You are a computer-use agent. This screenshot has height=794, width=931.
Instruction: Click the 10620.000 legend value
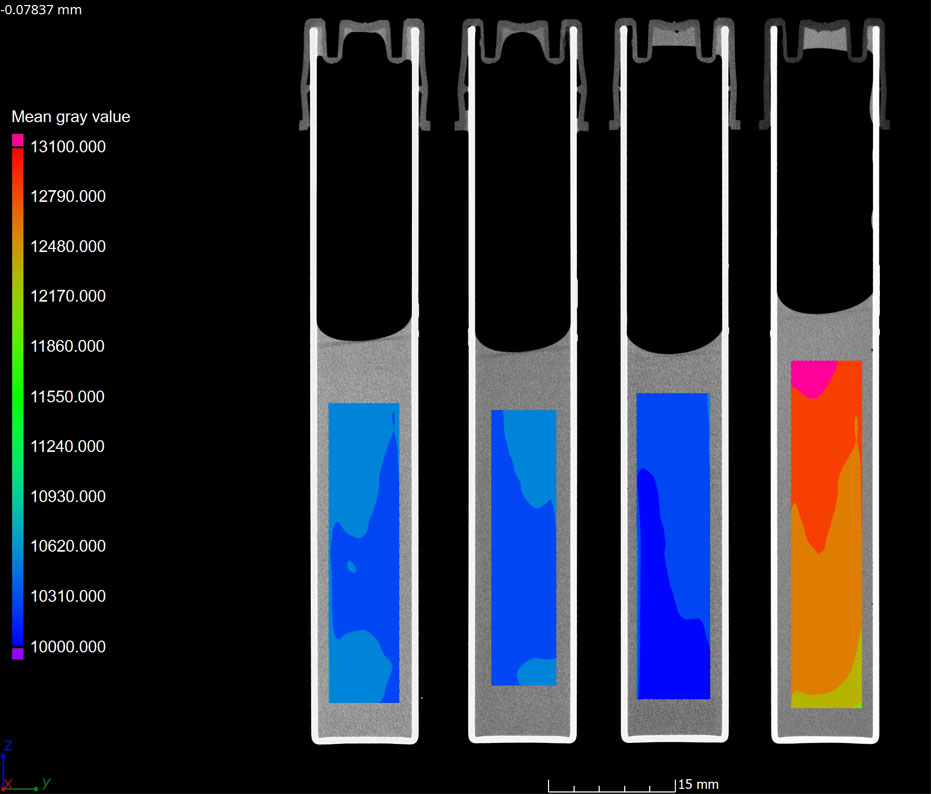pyautogui.click(x=68, y=546)
